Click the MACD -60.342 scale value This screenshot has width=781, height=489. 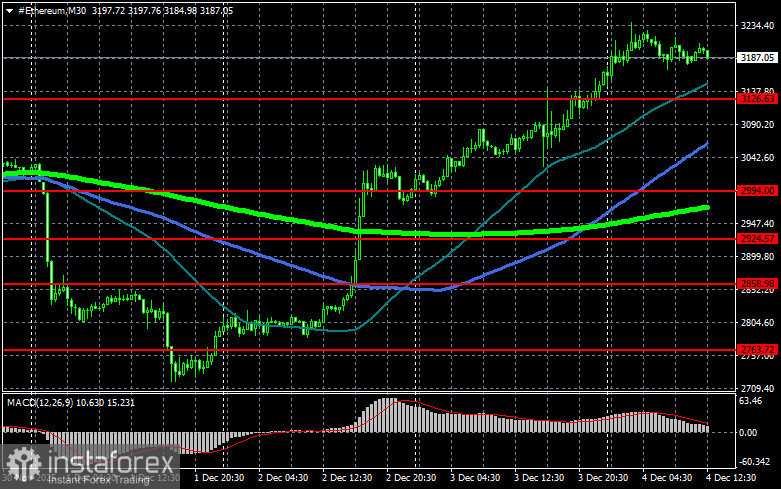[x=755, y=462]
